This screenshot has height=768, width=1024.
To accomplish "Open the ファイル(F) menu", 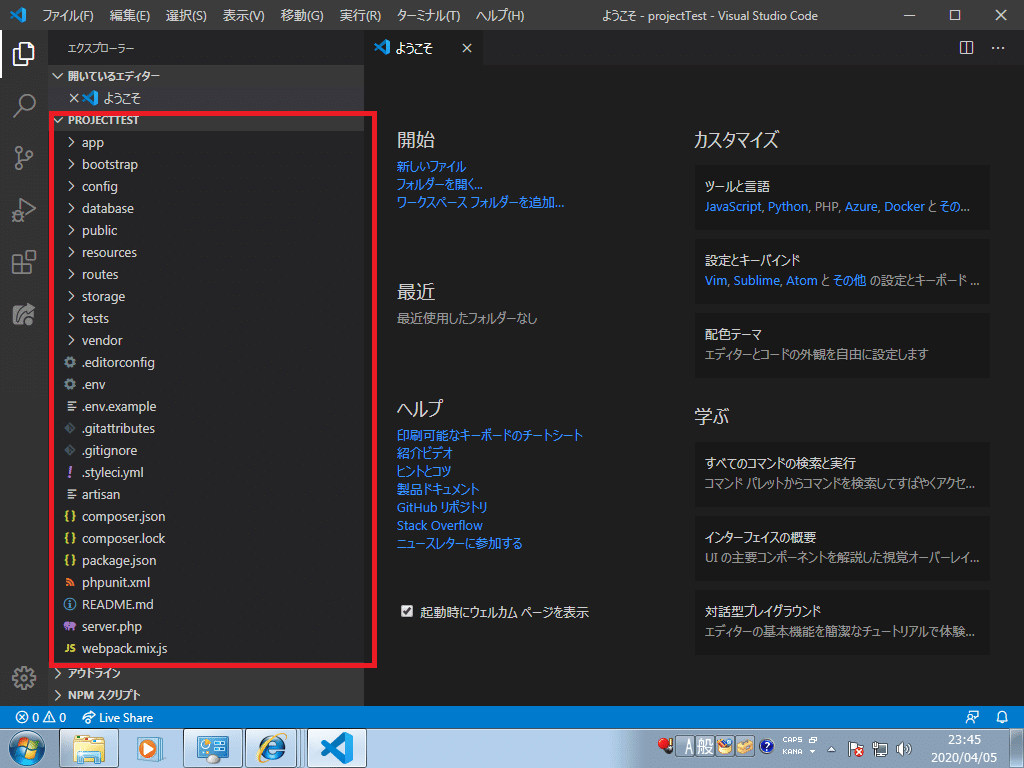I will coord(67,15).
